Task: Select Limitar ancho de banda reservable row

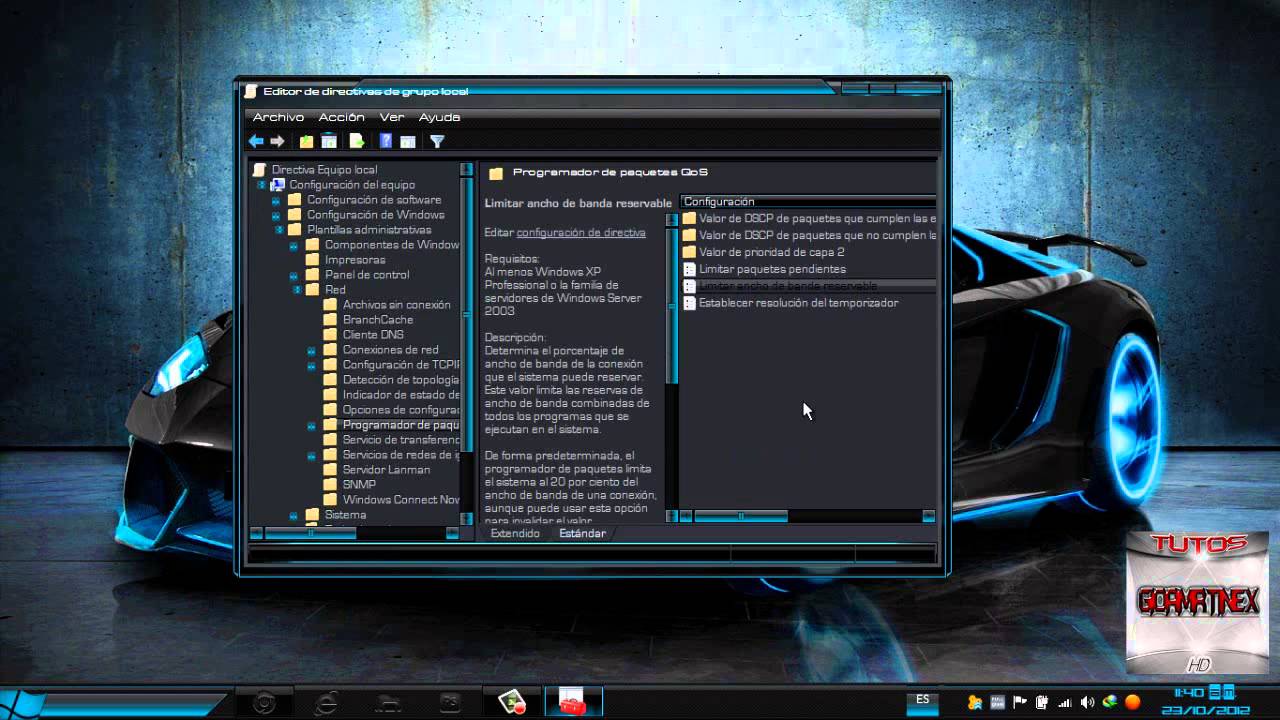Action: pos(808,286)
